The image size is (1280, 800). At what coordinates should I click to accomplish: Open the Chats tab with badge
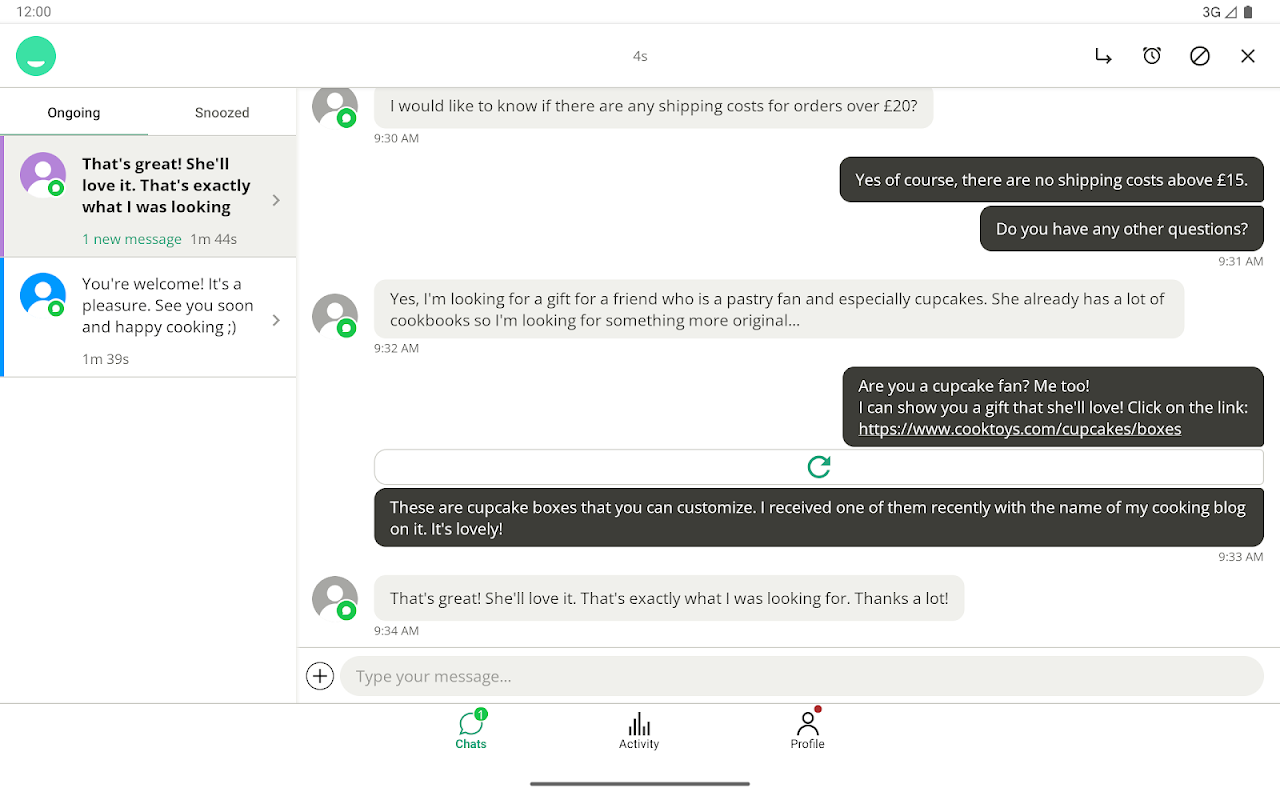471,731
